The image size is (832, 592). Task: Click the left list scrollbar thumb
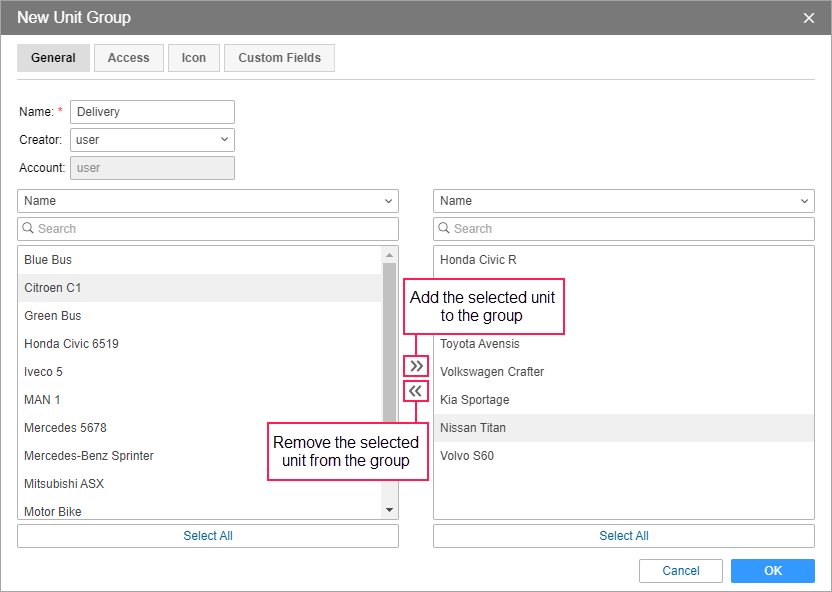pyautogui.click(x=389, y=342)
